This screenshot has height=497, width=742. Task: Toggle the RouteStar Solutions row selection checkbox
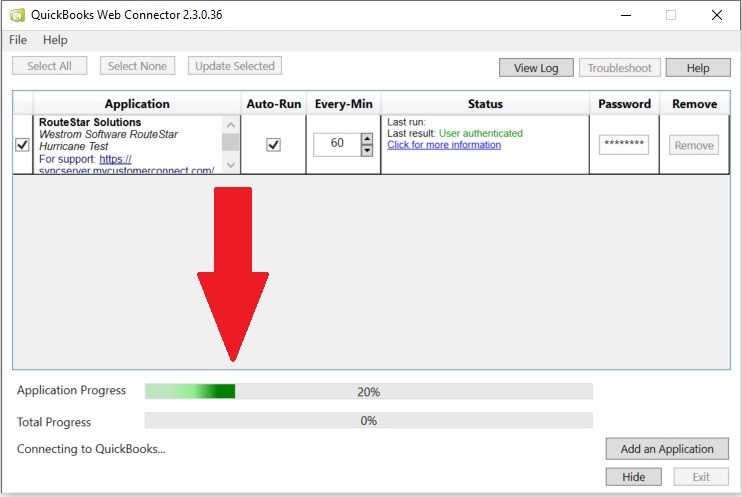click(x=22, y=144)
